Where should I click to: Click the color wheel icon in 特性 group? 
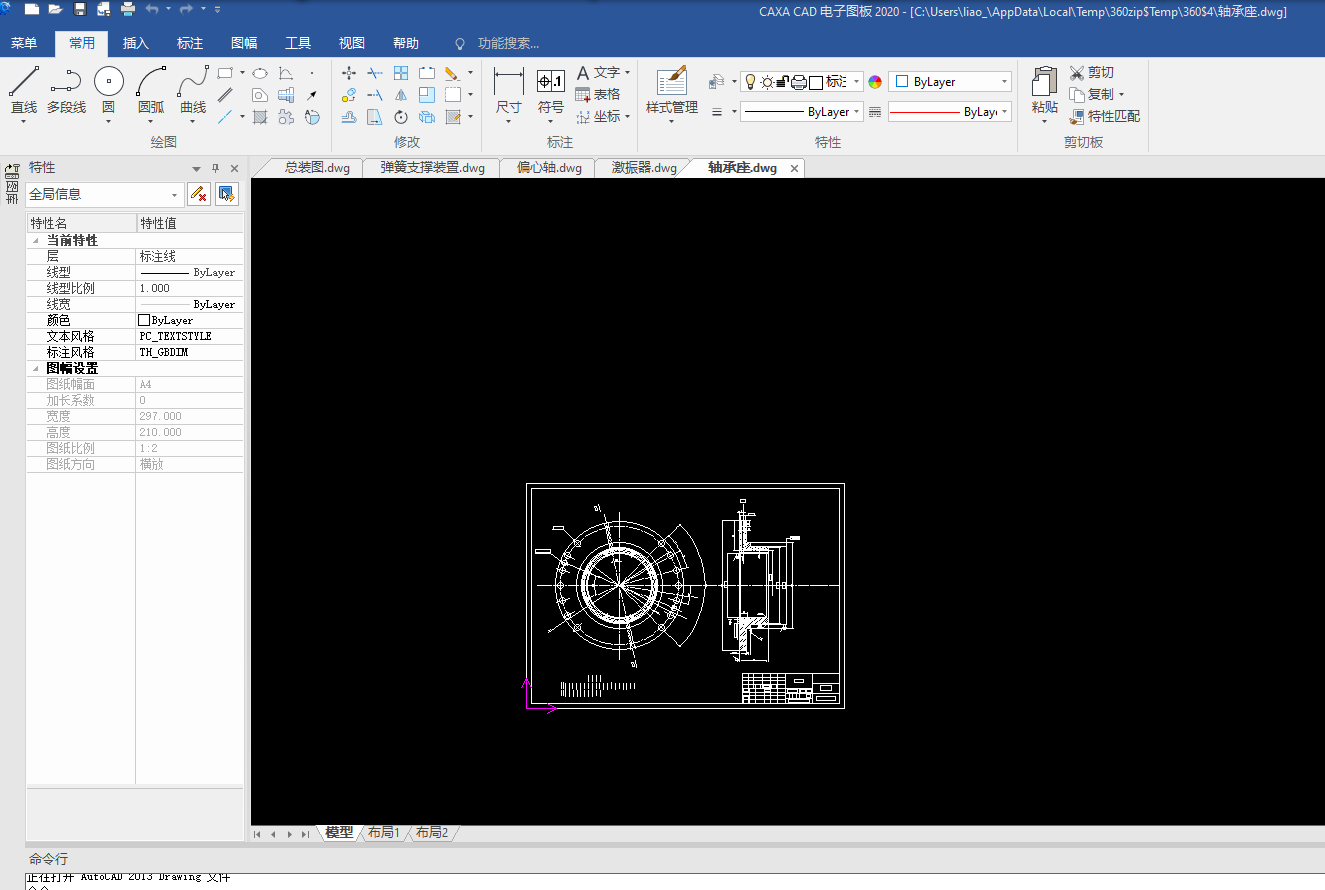pos(875,82)
